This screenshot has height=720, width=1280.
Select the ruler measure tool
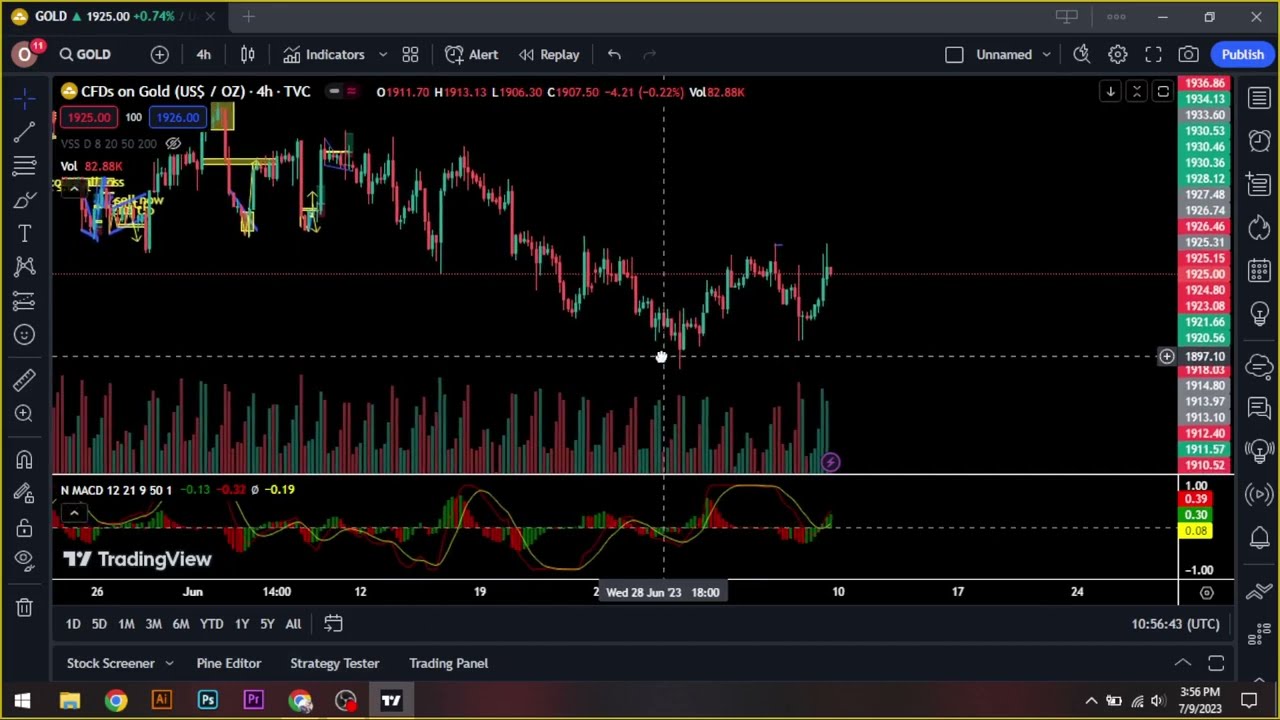click(25, 379)
